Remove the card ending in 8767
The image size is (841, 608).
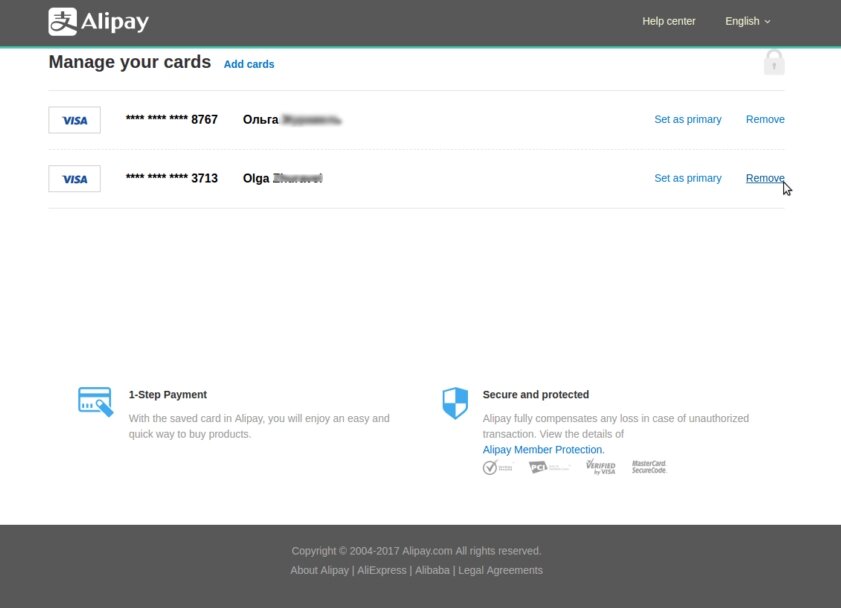click(765, 119)
